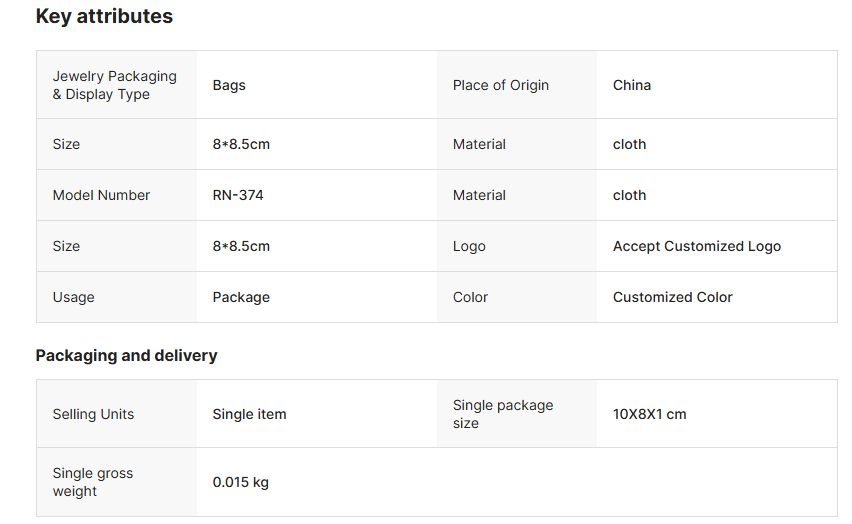Select the Single item value
This screenshot has height=524, width=852.
coord(249,415)
